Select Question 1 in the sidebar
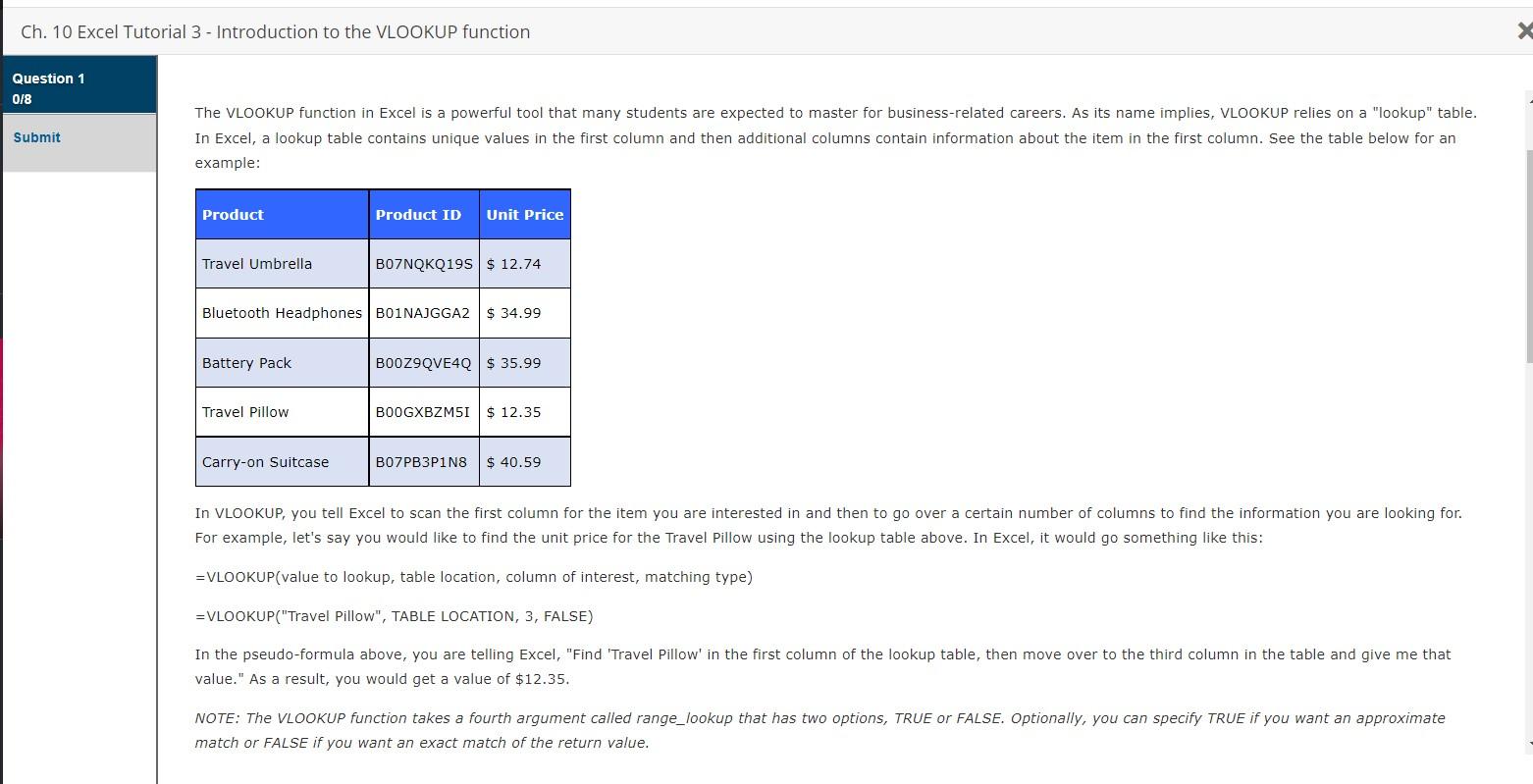The height and width of the screenshot is (784, 1533). point(79,84)
